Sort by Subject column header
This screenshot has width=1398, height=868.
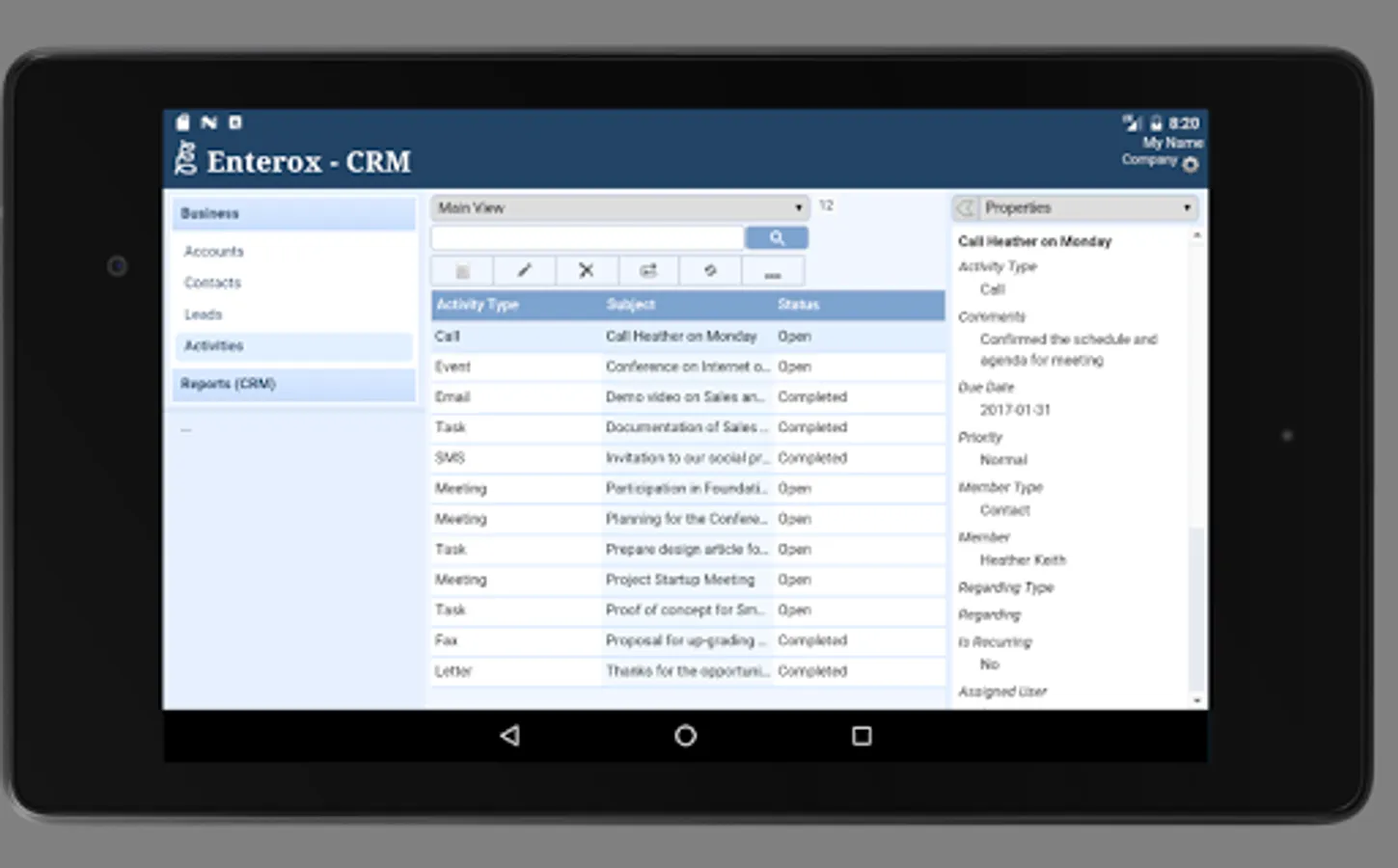pyautogui.click(x=631, y=305)
